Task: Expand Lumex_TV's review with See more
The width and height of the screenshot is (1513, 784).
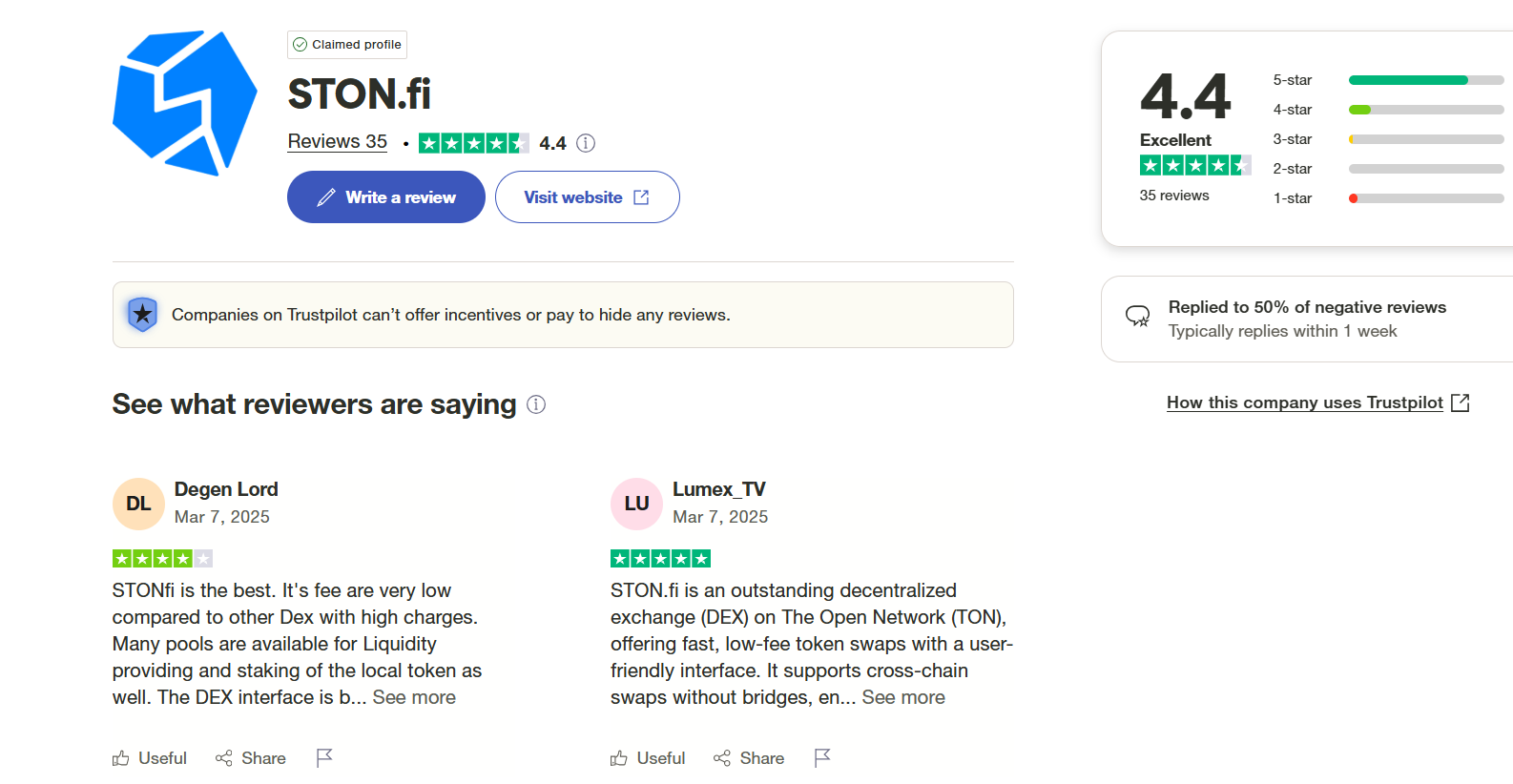Action: (903, 697)
